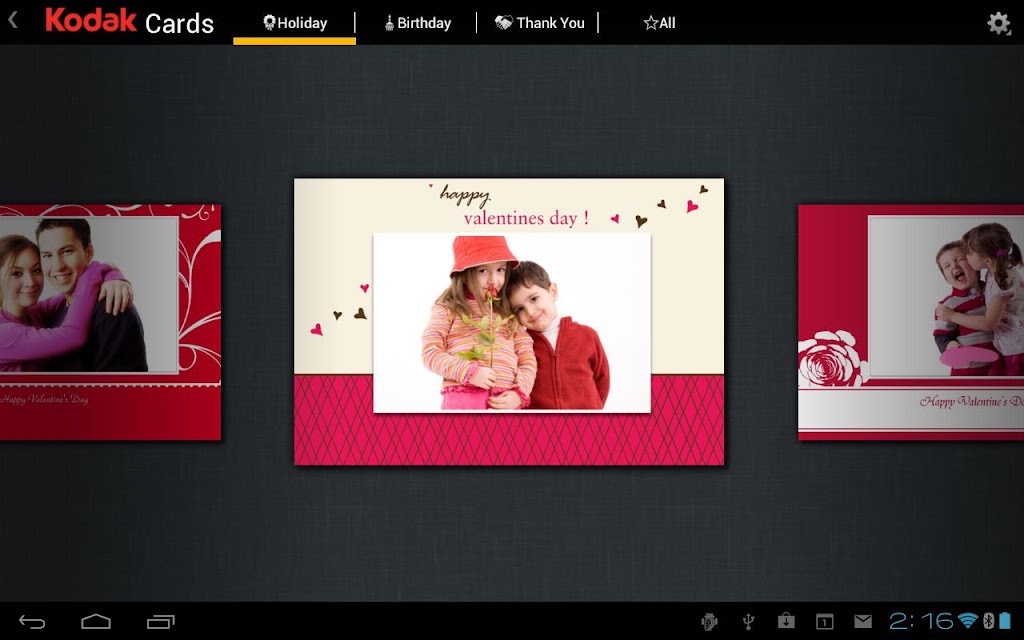Pick the rose card with kissing kids
Viewport: 1024px width, 640px height.
[x=911, y=322]
